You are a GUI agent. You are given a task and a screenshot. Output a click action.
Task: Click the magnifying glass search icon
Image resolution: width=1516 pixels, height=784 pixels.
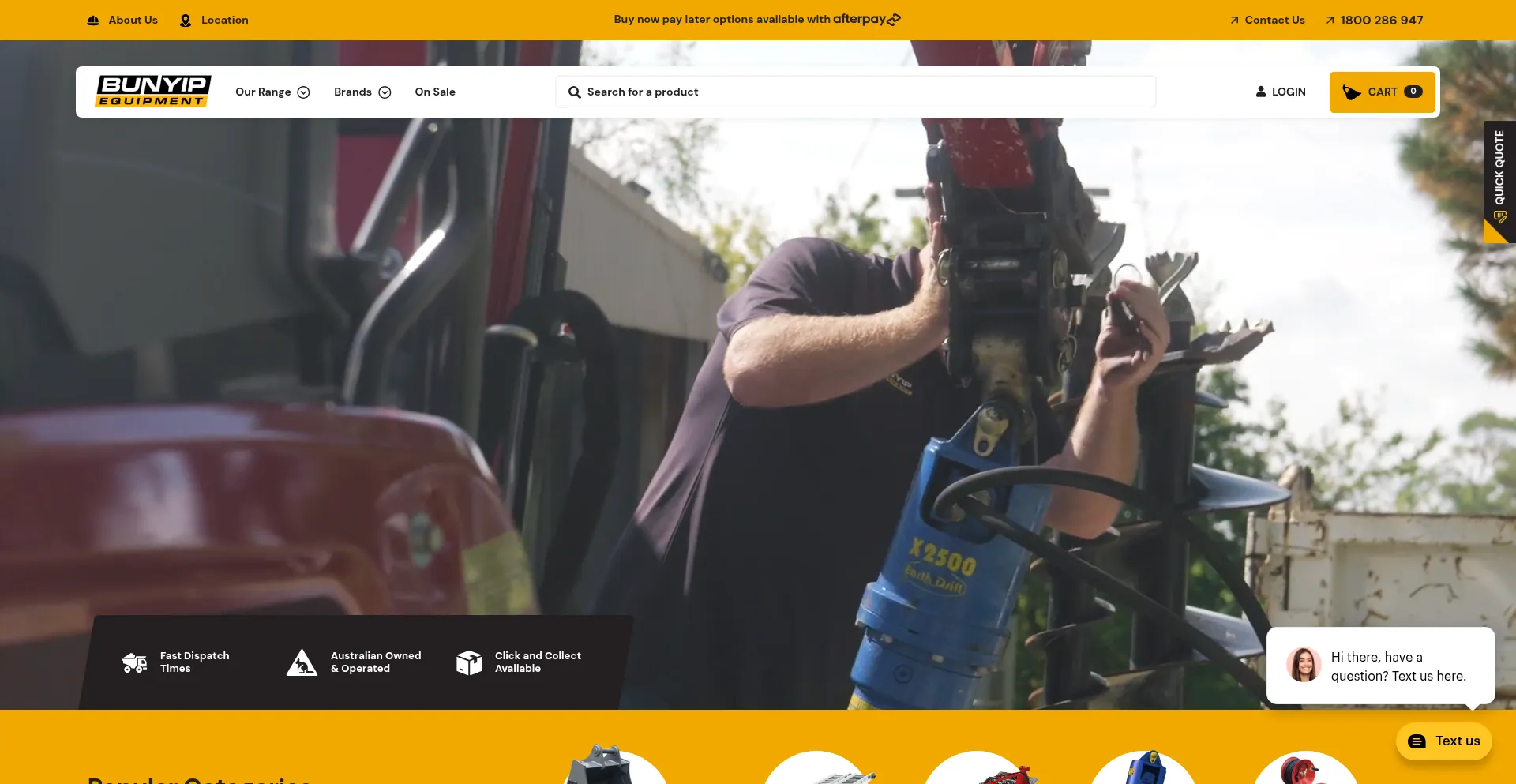click(x=574, y=92)
